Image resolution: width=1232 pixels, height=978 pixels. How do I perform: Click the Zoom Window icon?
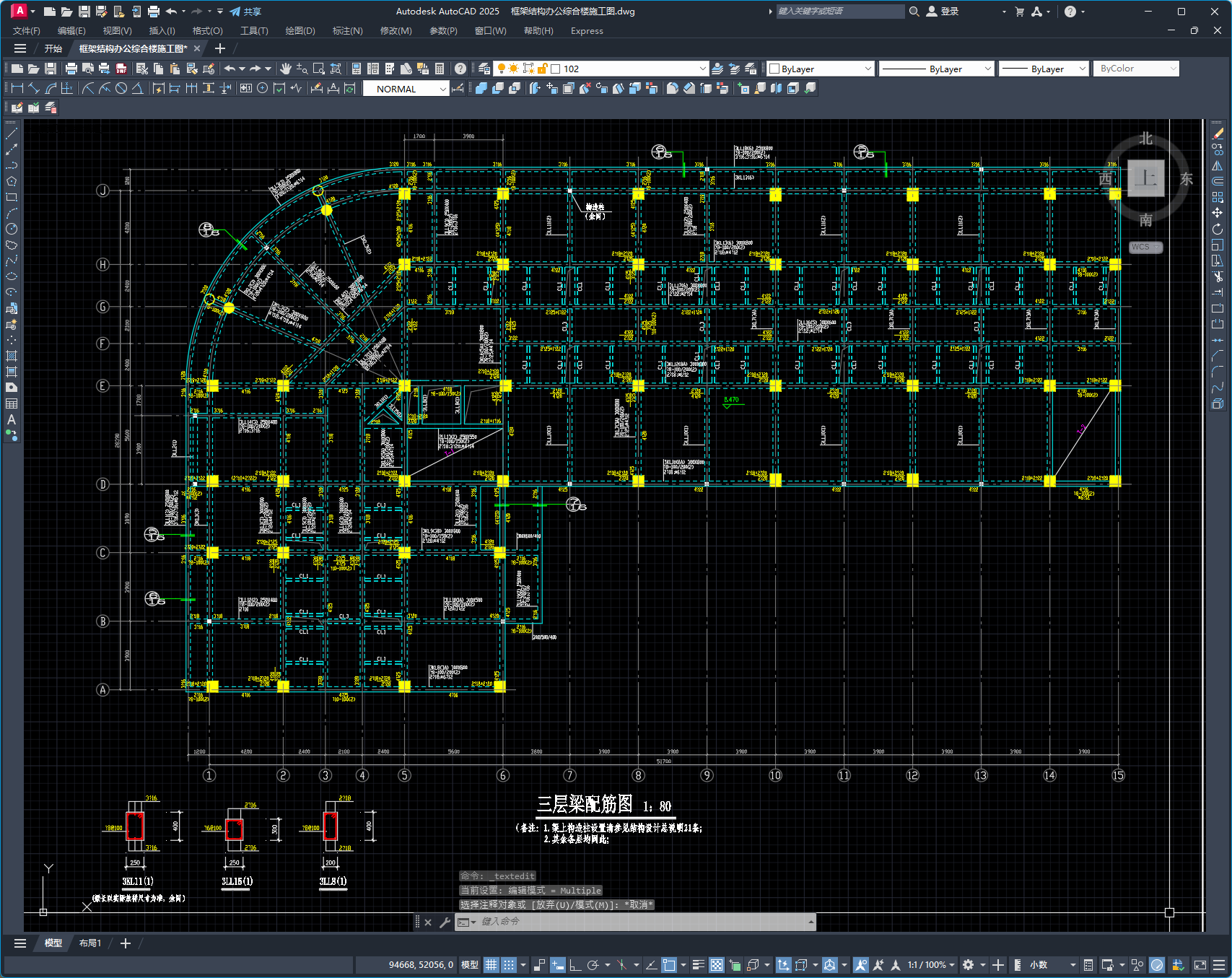pos(318,69)
